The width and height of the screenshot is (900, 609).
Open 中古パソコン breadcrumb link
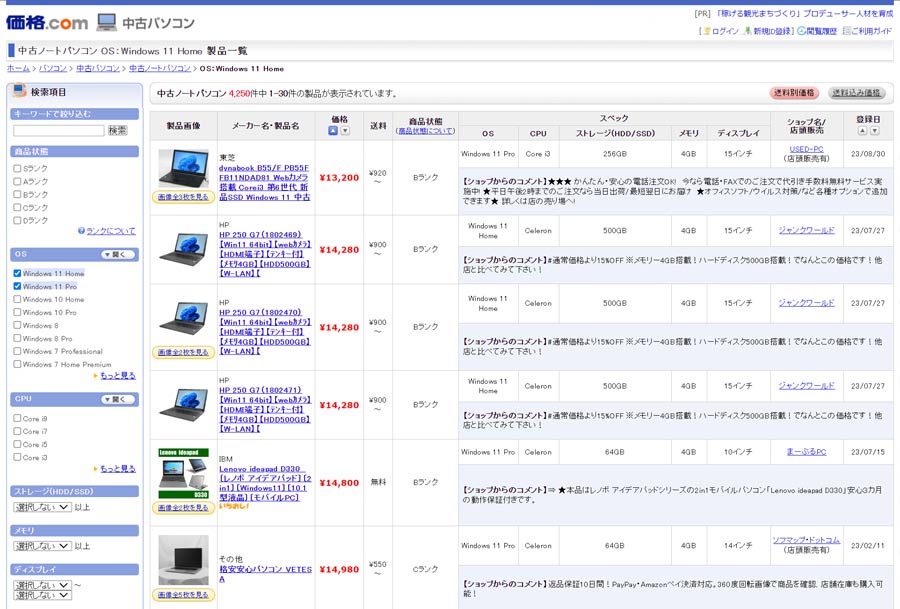98,68
